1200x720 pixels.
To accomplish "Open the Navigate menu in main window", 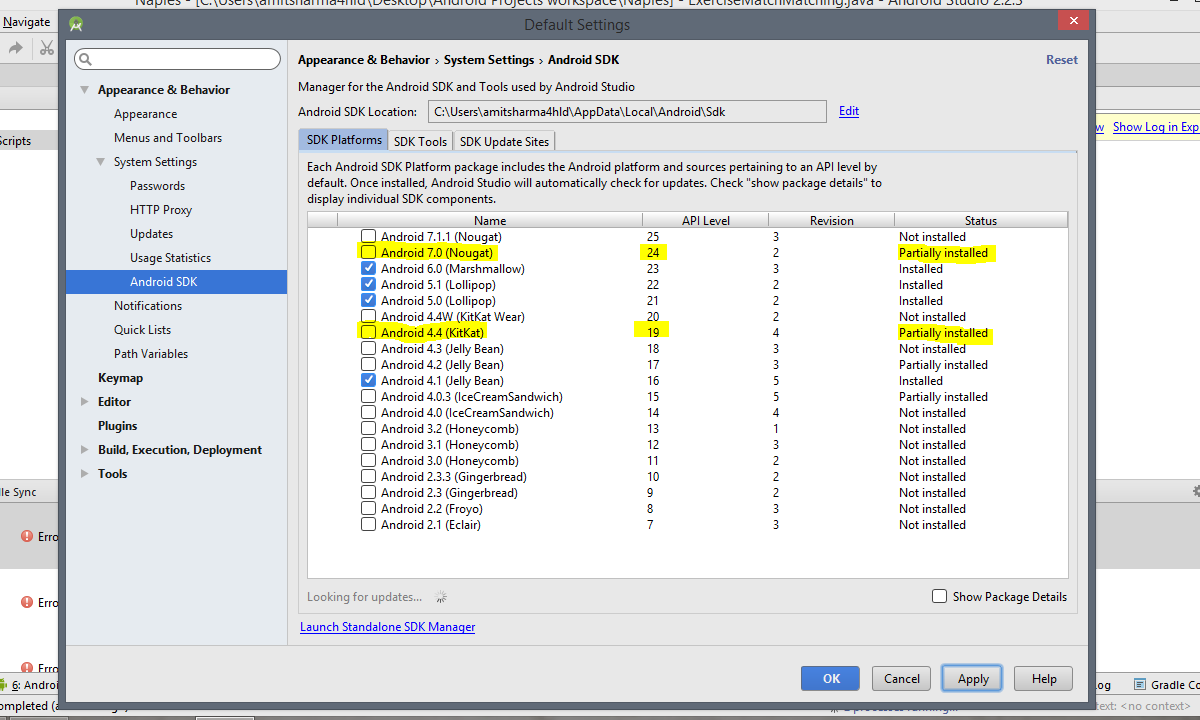I will (x=26, y=22).
